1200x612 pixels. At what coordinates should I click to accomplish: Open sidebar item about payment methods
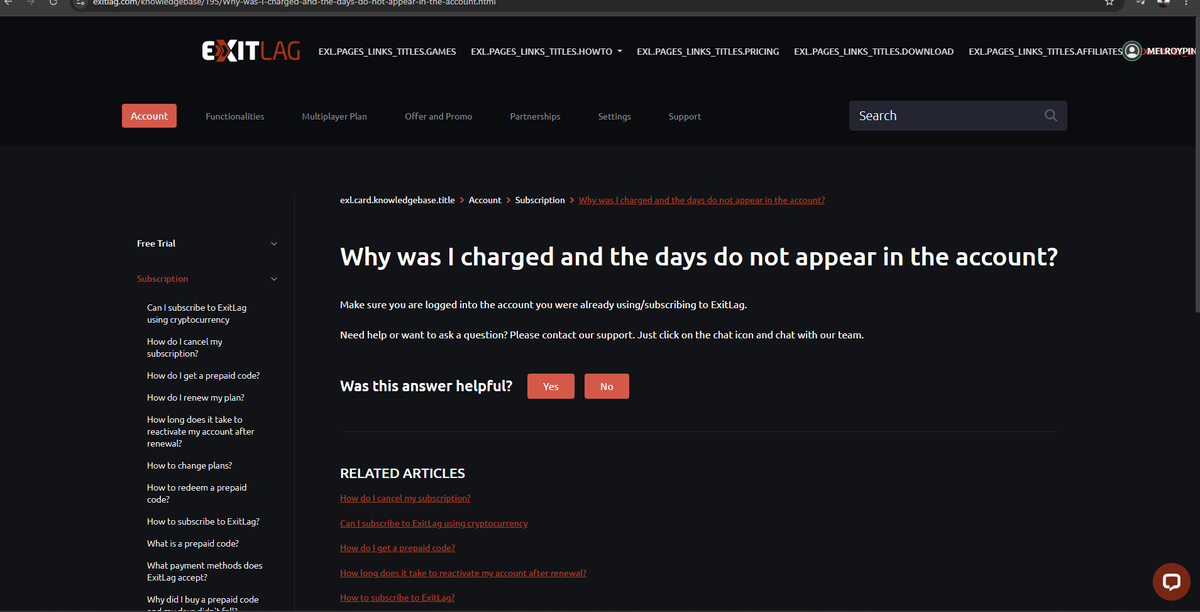coord(205,572)
